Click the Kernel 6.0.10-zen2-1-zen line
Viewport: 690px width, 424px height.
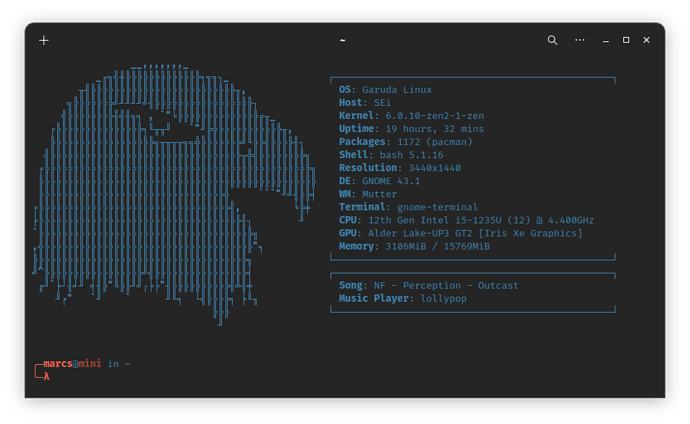click(411, 116)
